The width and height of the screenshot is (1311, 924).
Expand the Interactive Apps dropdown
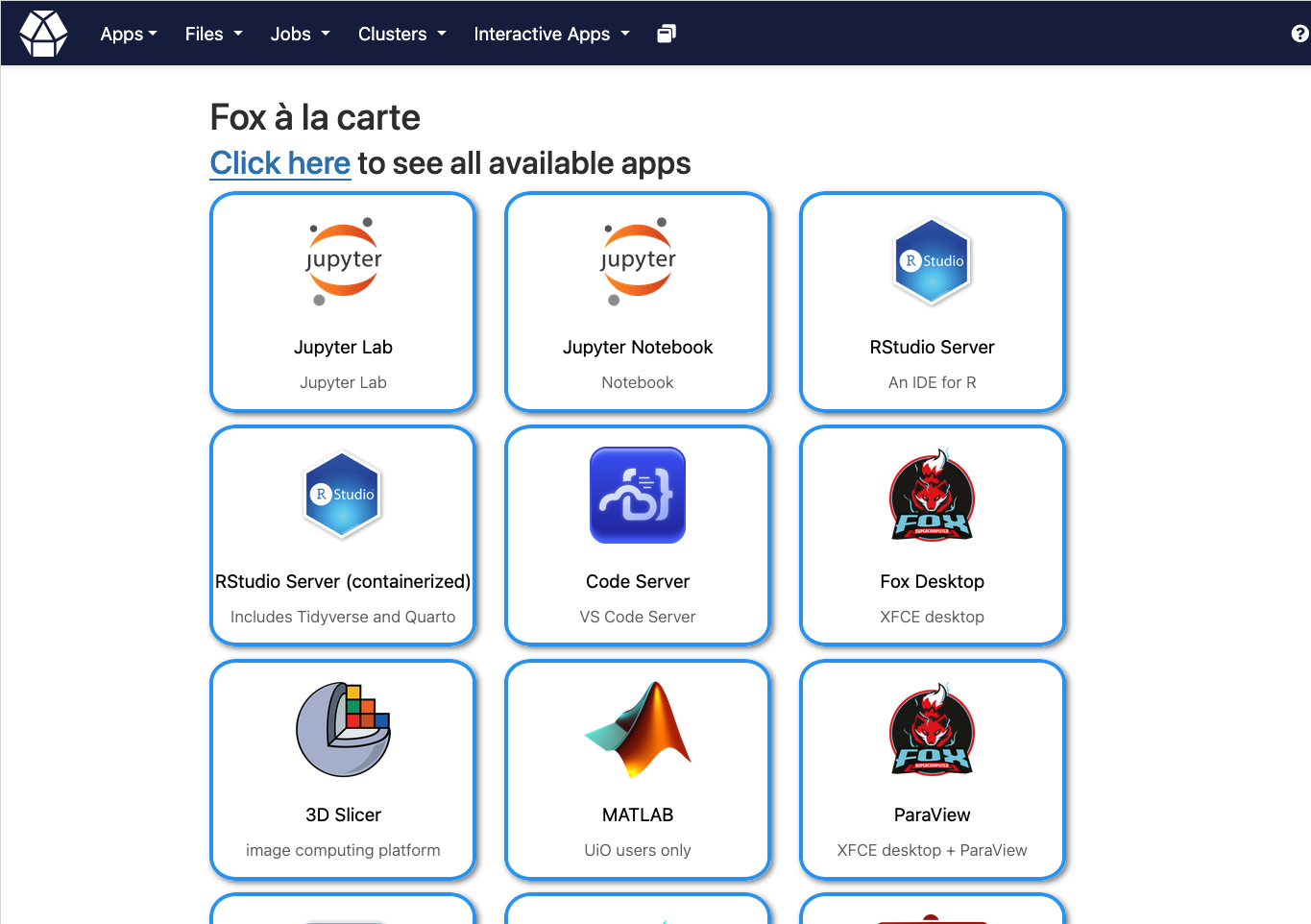552,34
